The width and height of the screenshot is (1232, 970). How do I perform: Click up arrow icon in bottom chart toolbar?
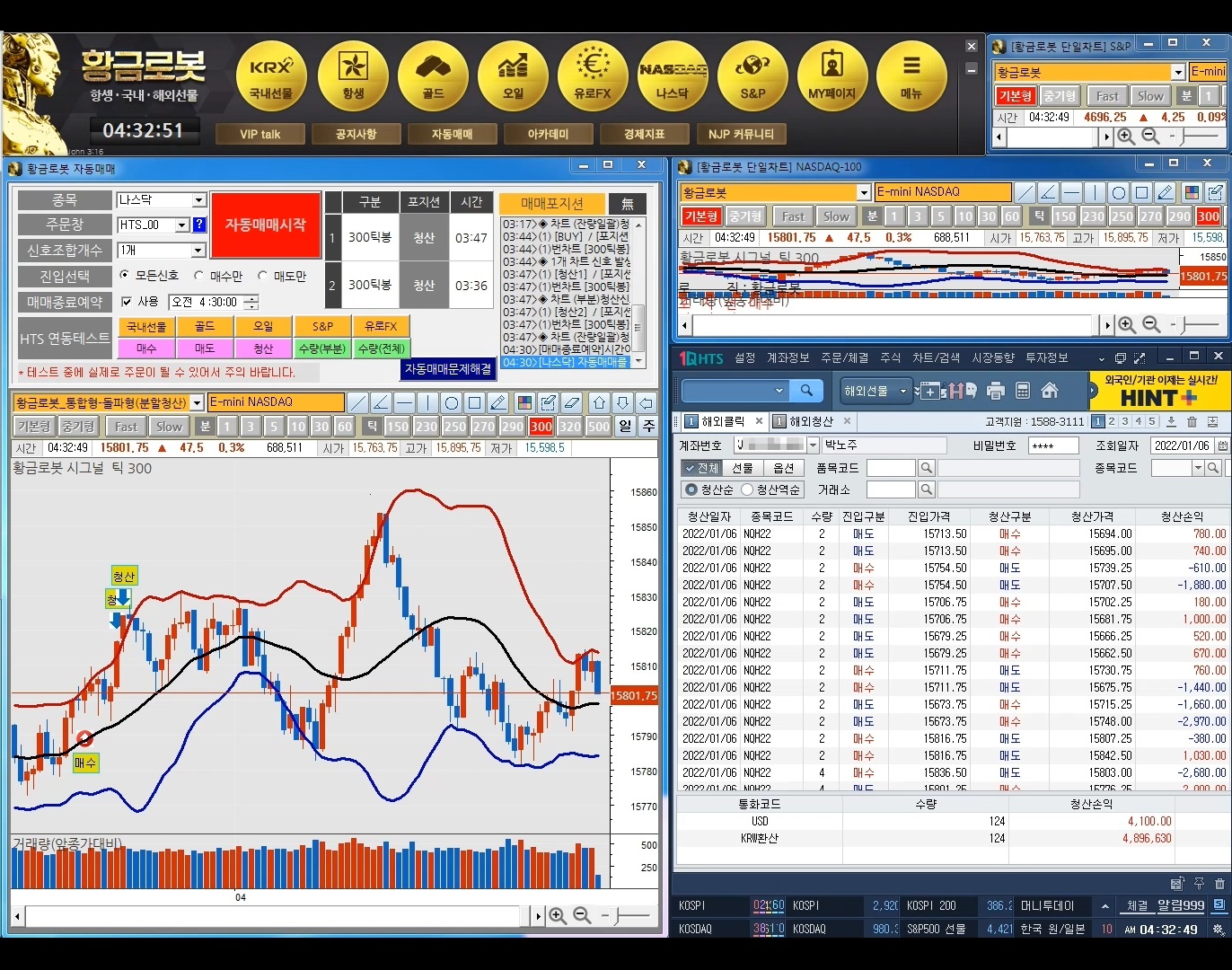click(599, 402)
